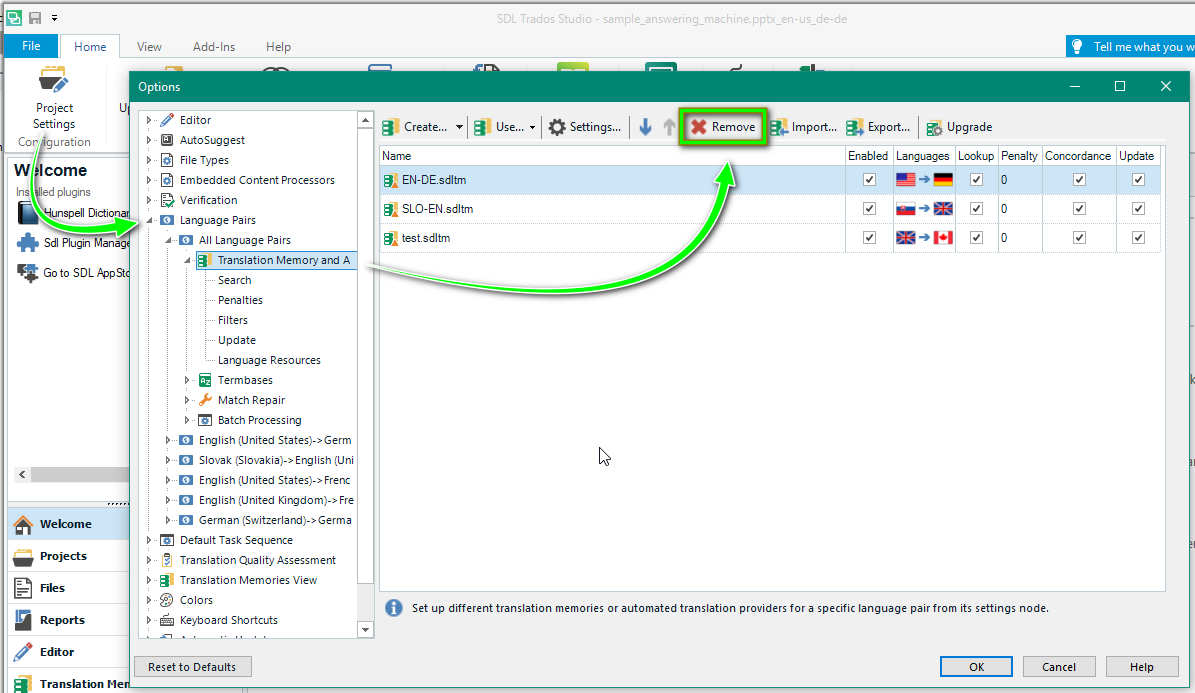This screenshot has height=693, width=1195.
Task: Click the Verification icon in options tree
Action: point(167,200)
